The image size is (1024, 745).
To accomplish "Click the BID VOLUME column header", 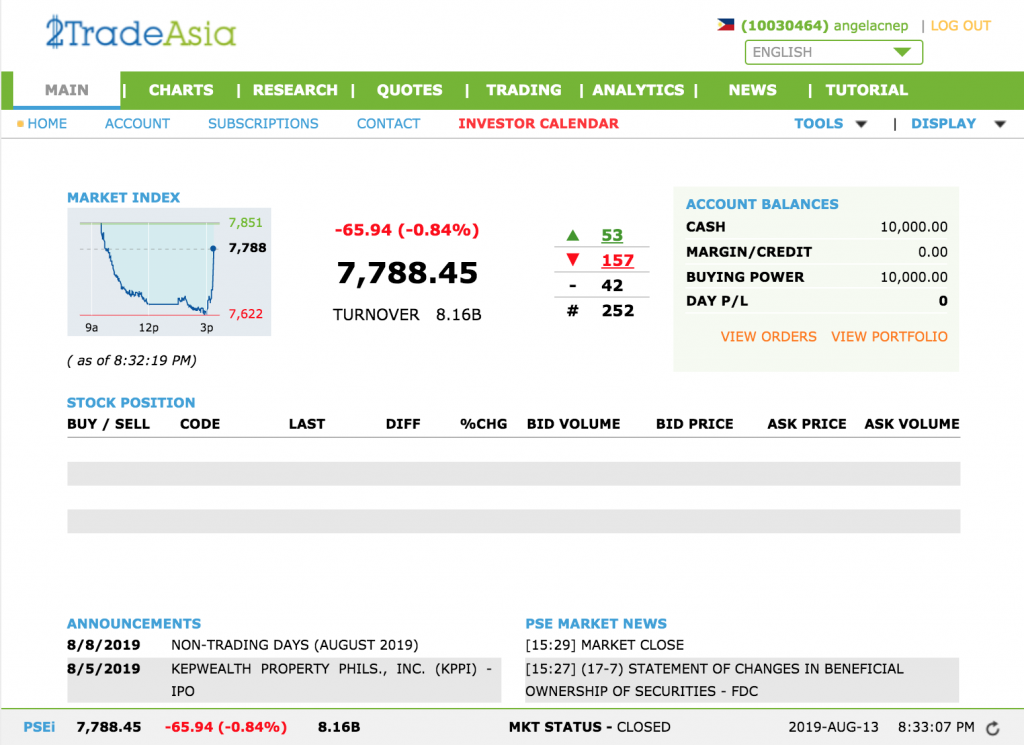I will click(573, 424).
